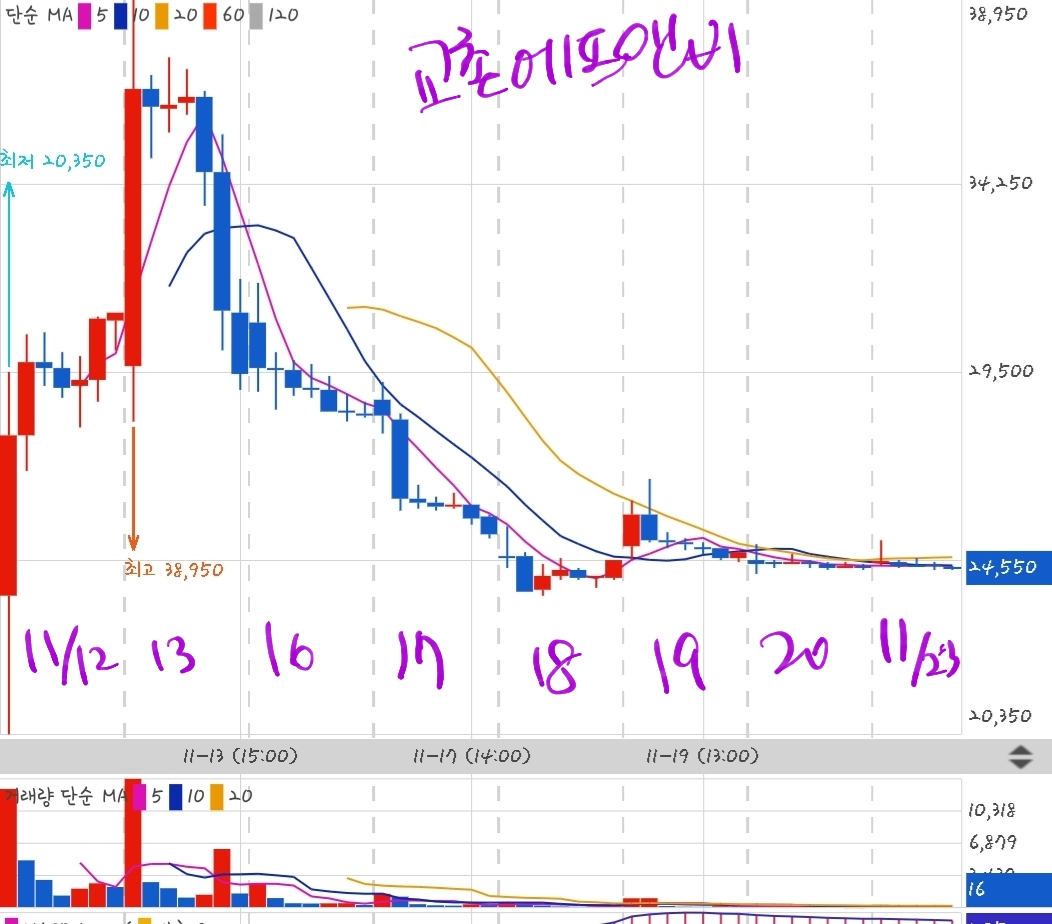Screen dimensions: 1052x924
Task: Click the 최고 38,950 high marker label
Action: 174,570
